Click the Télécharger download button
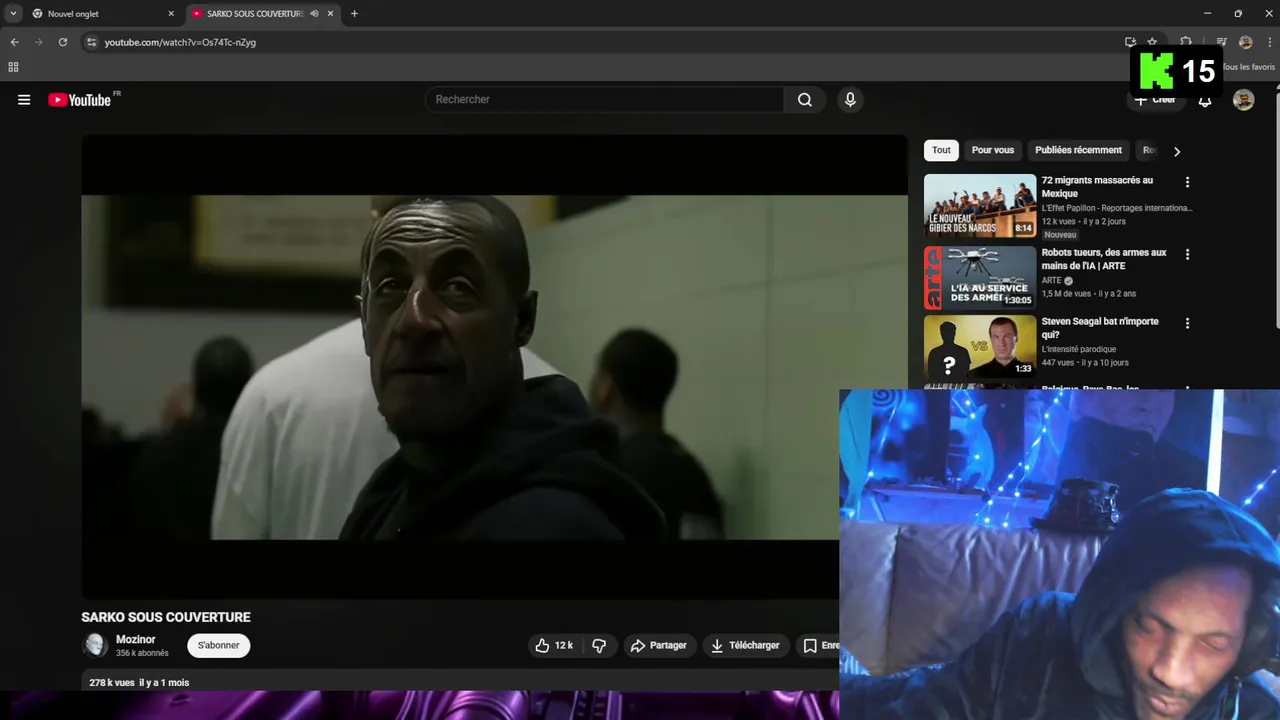Image resolution: width=1280 pixels, height=720 pixels. click(745, 646)
